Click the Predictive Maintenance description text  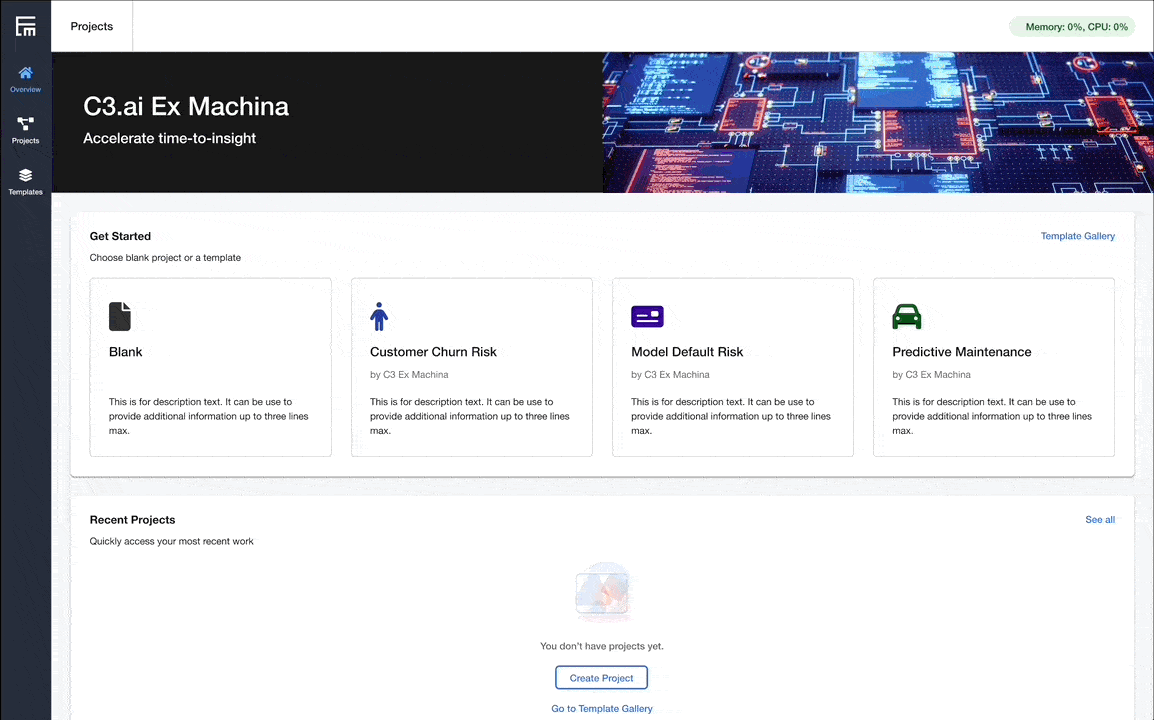pos(992,417)
